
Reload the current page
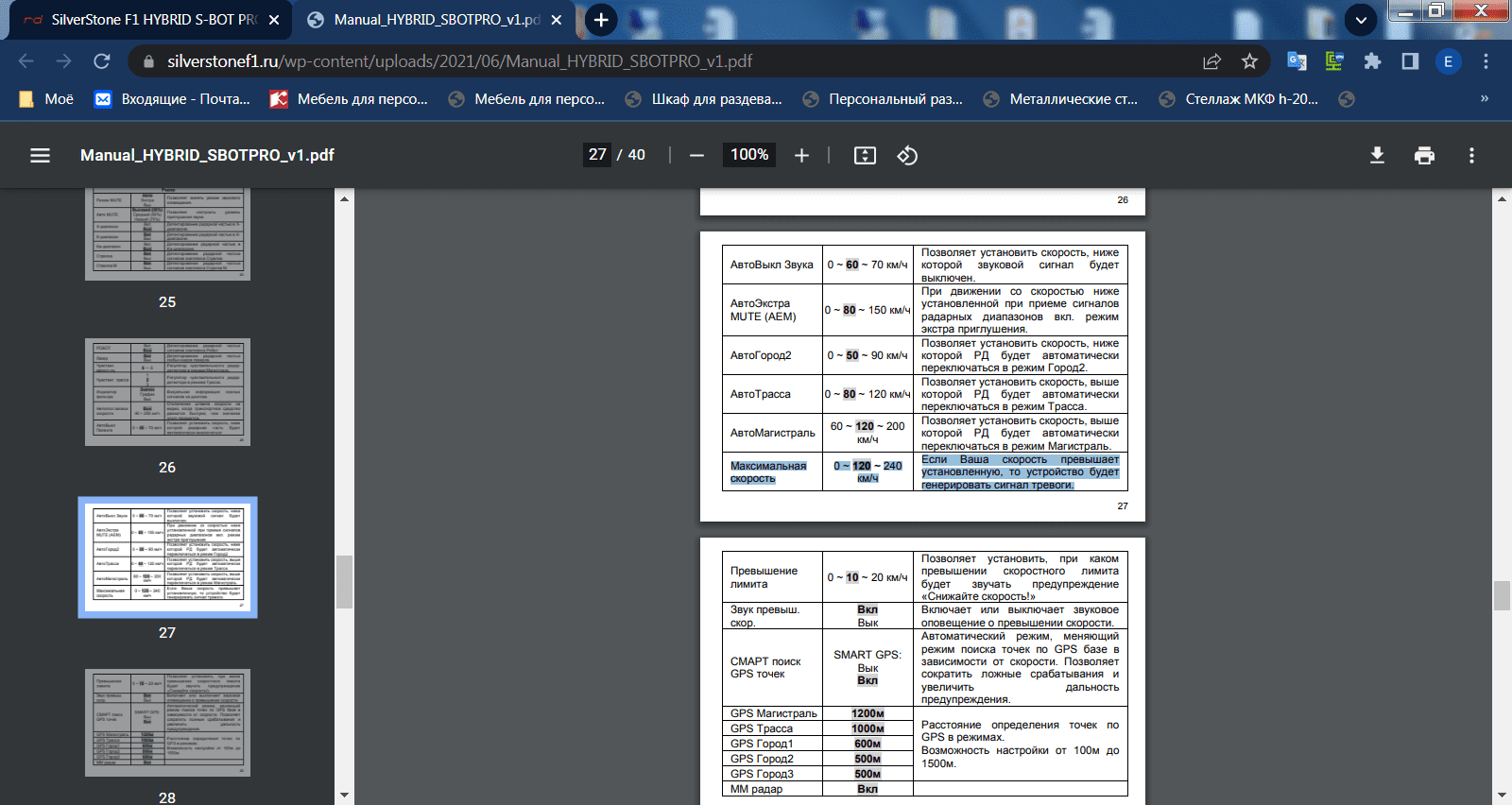point(102,61)
